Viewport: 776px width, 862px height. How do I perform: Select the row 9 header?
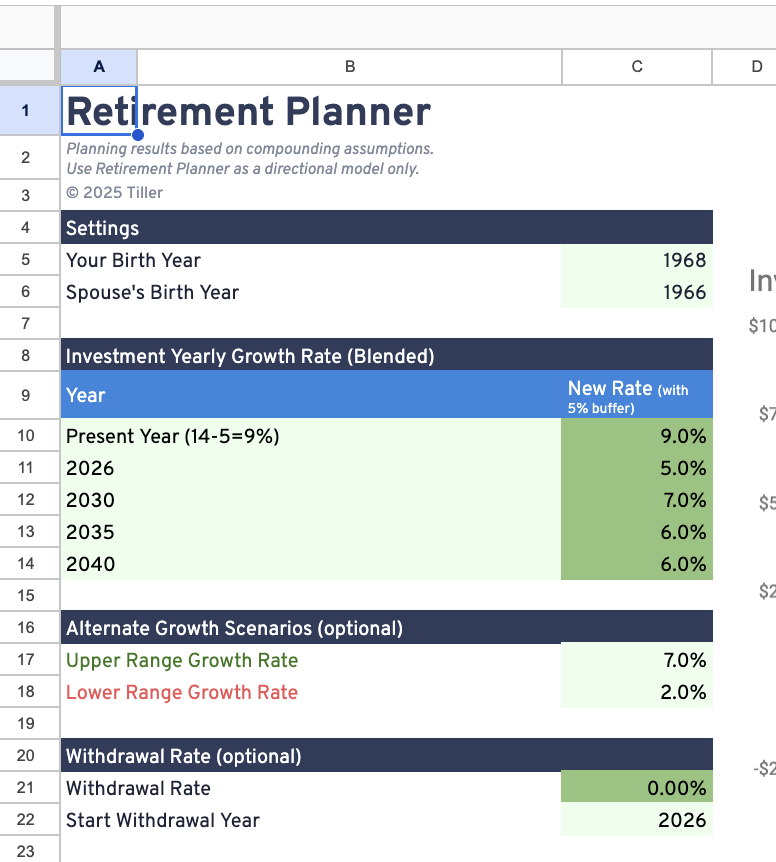pos(26,395)
